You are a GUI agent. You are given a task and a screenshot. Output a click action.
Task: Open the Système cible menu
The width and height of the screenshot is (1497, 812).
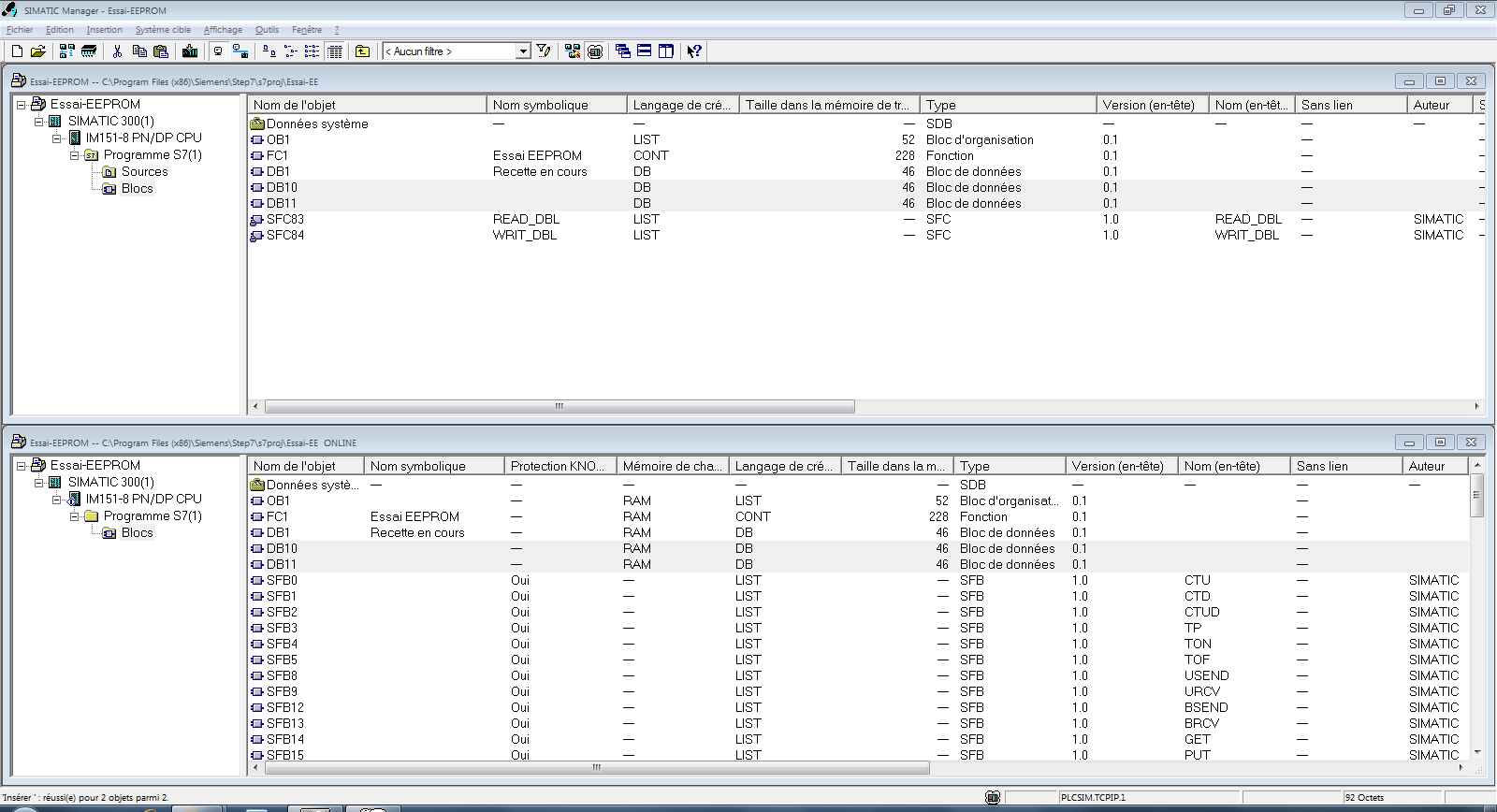coord(163,30)
